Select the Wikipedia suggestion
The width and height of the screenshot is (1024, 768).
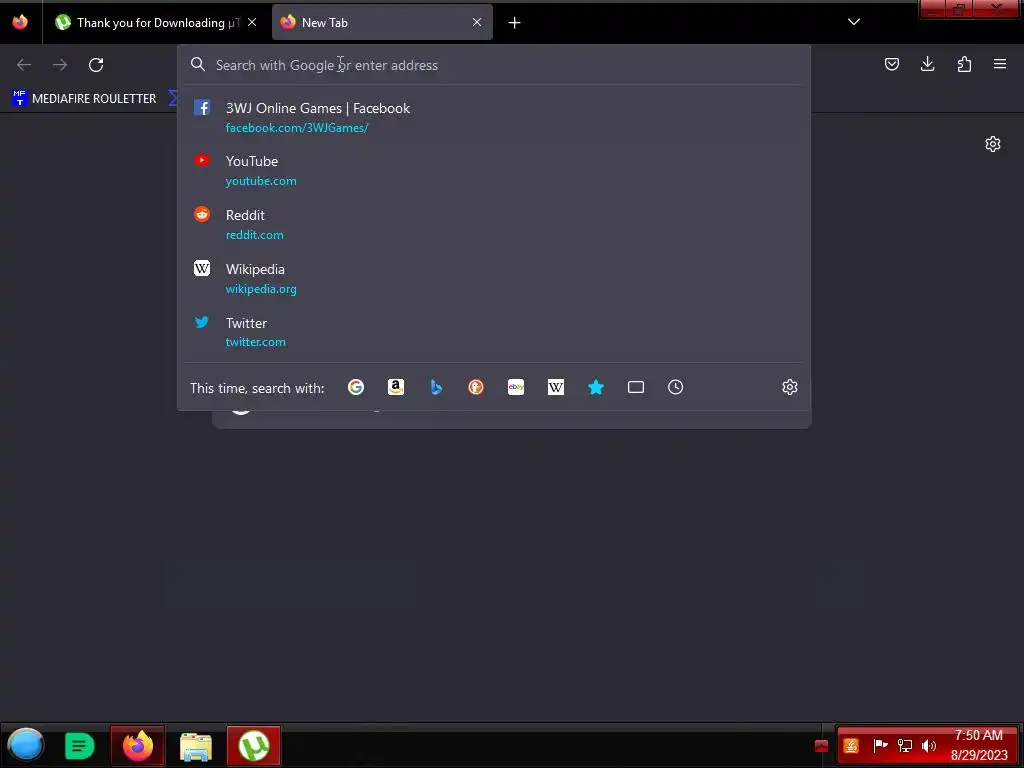click(x=494, y=279)
